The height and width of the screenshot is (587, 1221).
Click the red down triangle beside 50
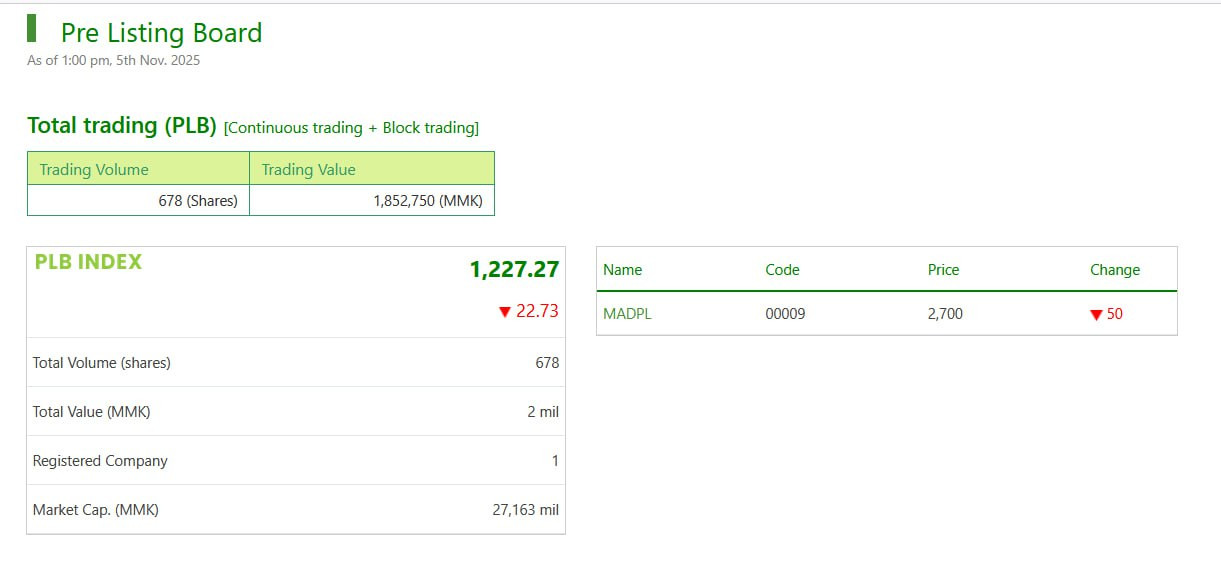[1096, 315]
